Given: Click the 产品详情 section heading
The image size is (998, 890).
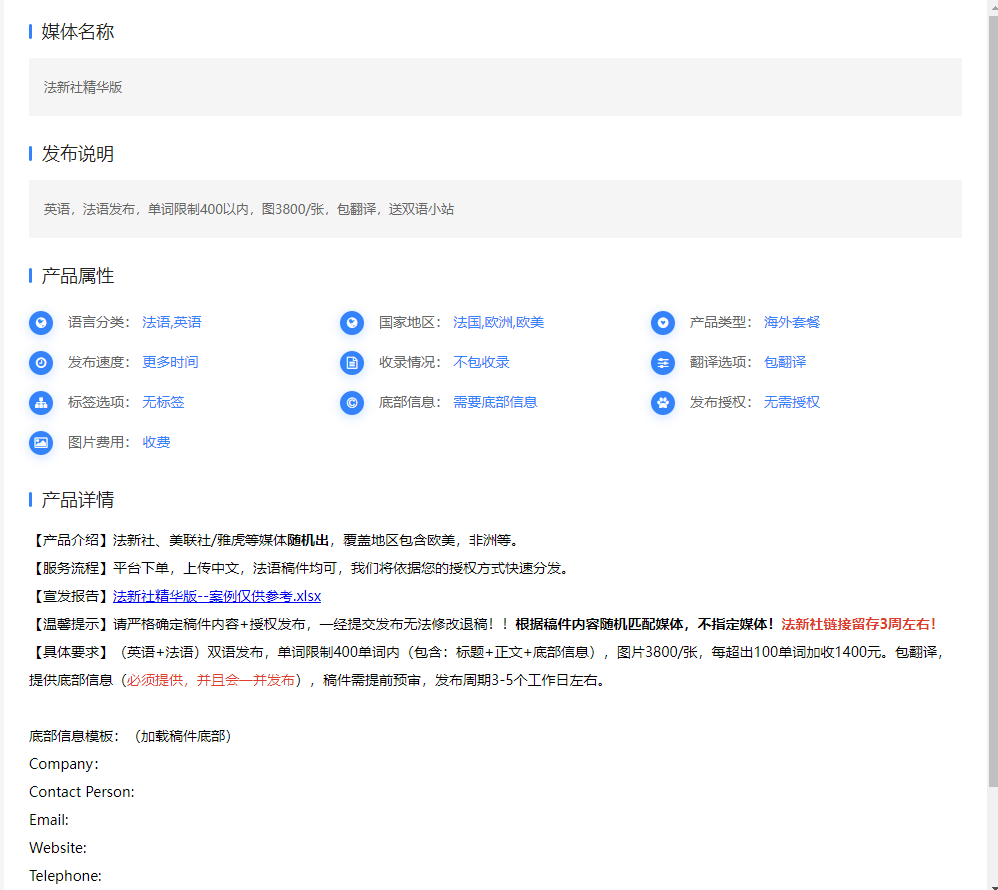Looking at the screenshot, I should [78, 500].
